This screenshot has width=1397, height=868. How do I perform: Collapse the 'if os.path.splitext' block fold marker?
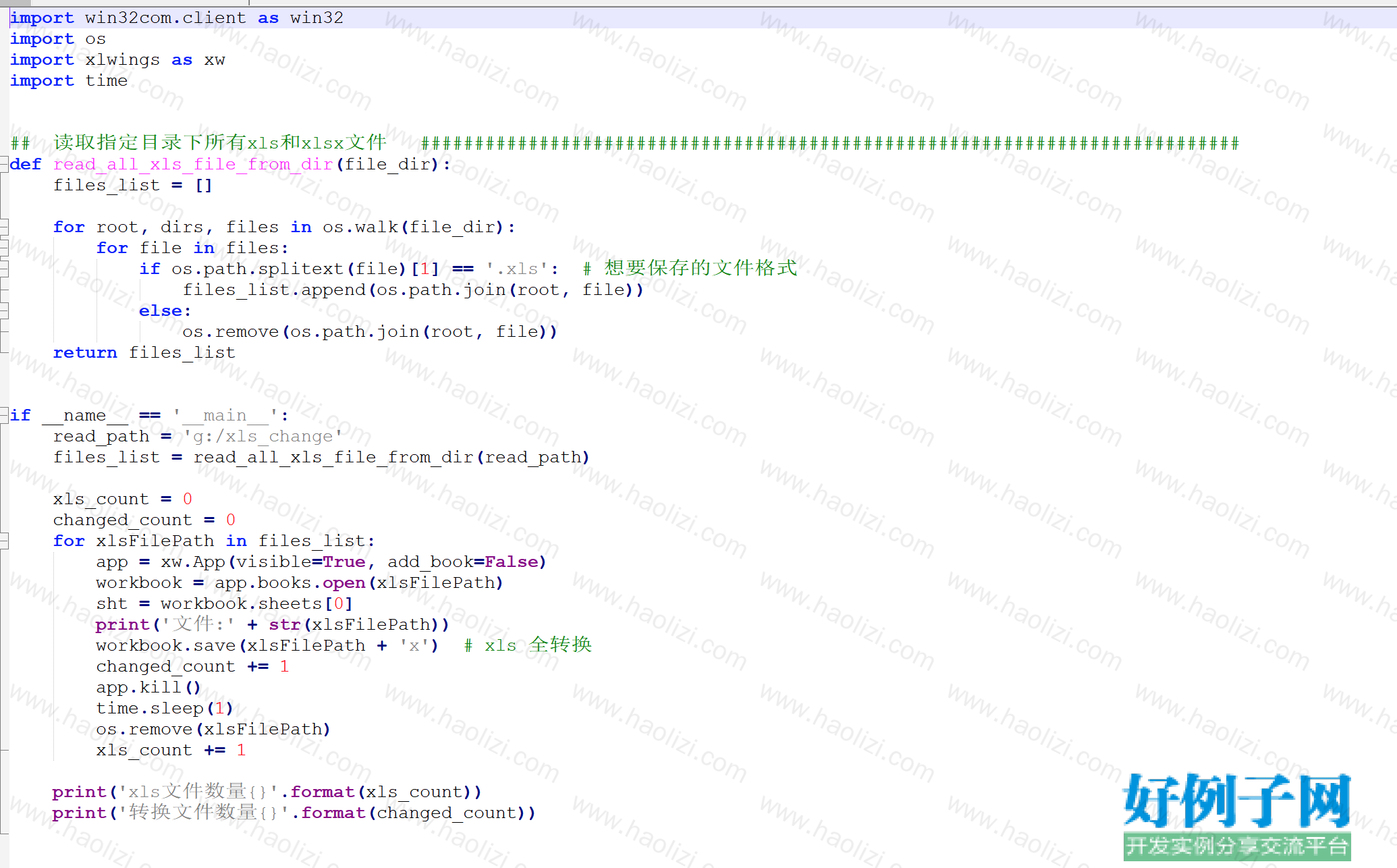coord(4,269)
